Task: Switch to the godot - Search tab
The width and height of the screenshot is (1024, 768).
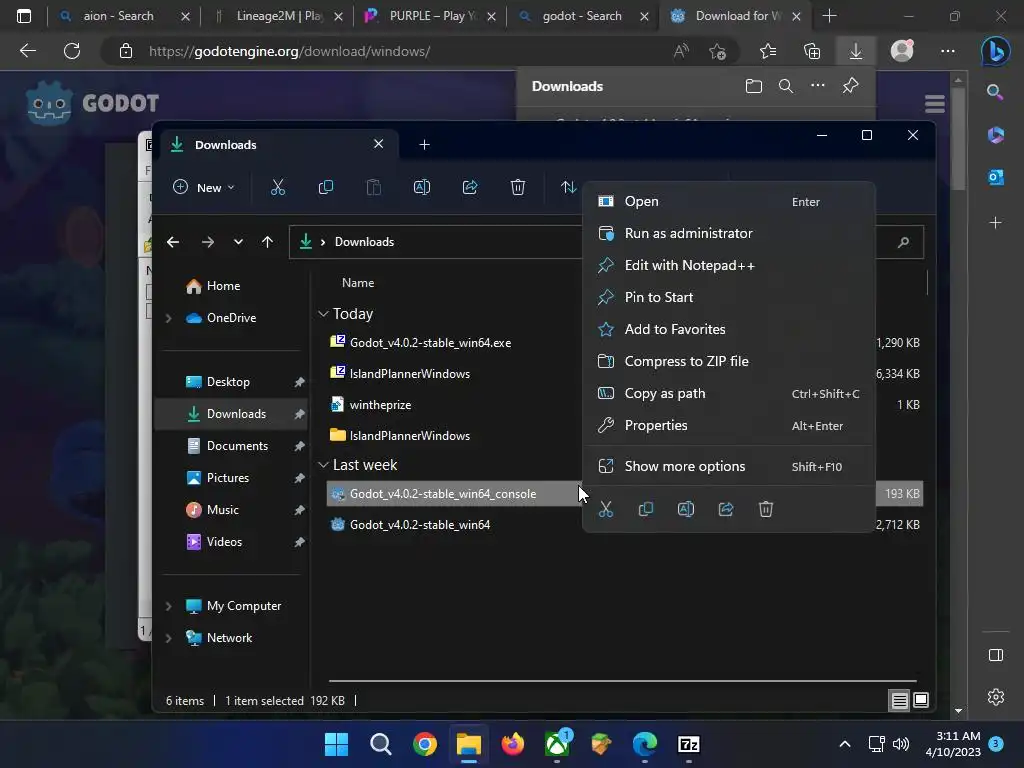Action: [x=582, y=16]
